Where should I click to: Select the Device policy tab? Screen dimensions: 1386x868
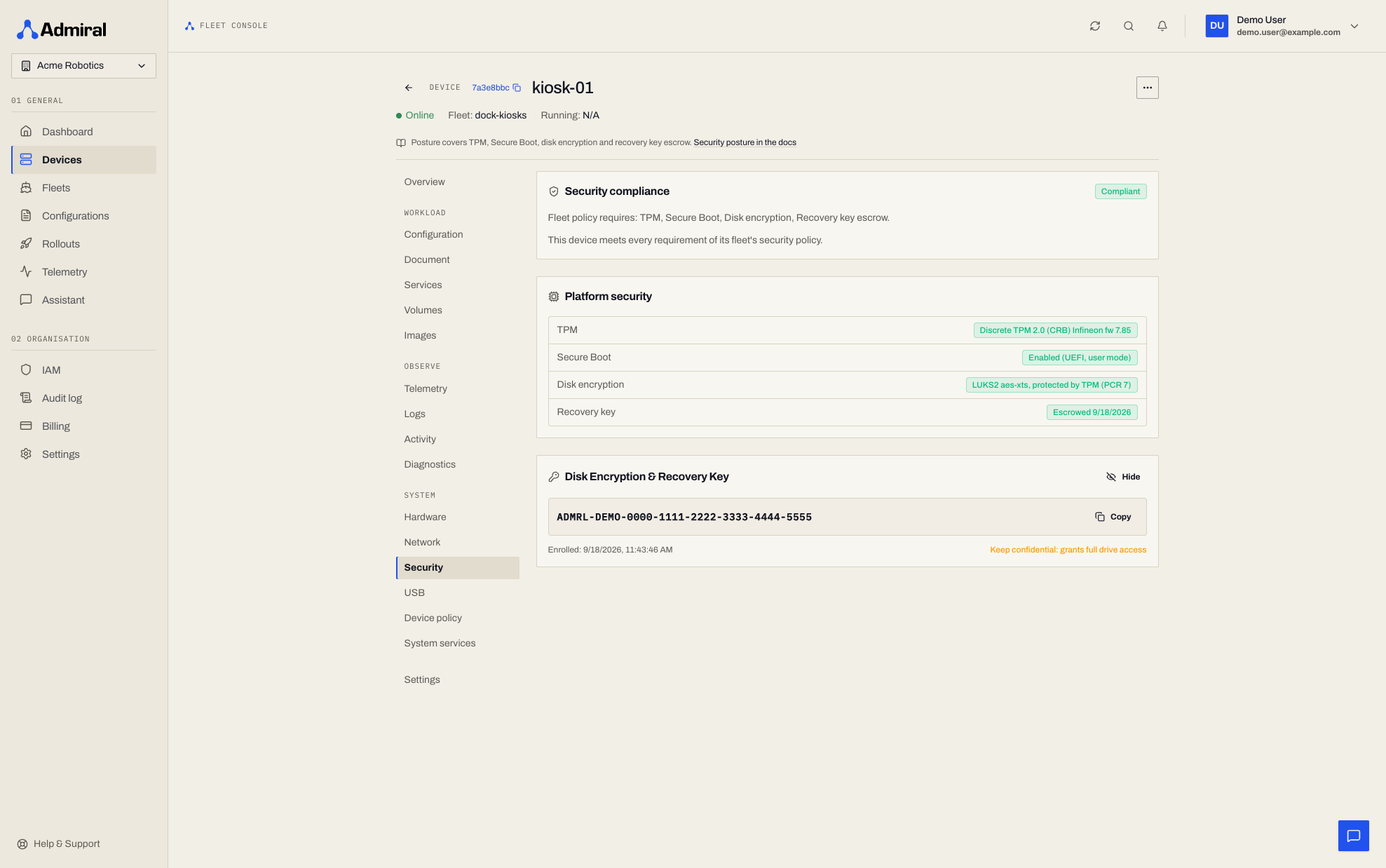pos(458,618)
